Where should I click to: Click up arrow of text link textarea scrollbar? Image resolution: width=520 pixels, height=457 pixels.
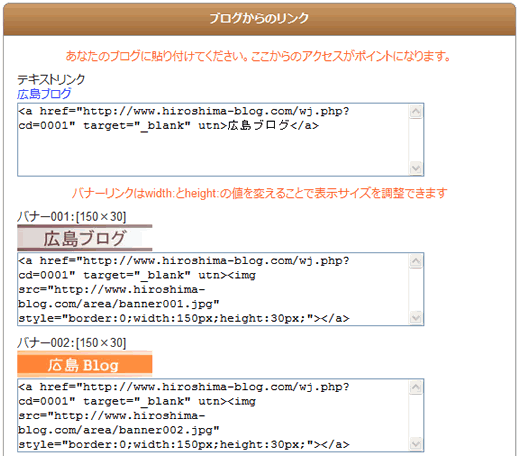[416, 112]
